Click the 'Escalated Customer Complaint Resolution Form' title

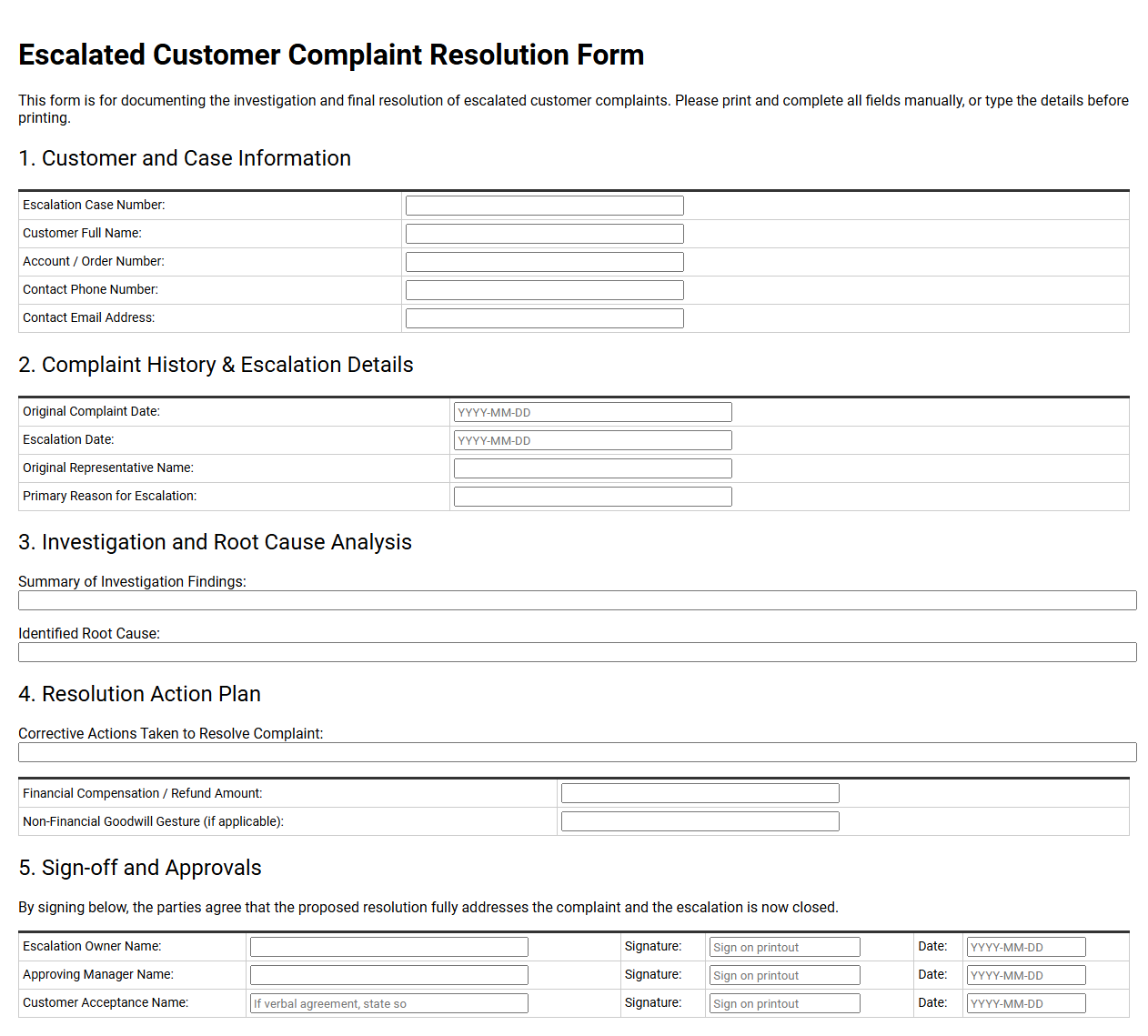click(x=331, y=55)
